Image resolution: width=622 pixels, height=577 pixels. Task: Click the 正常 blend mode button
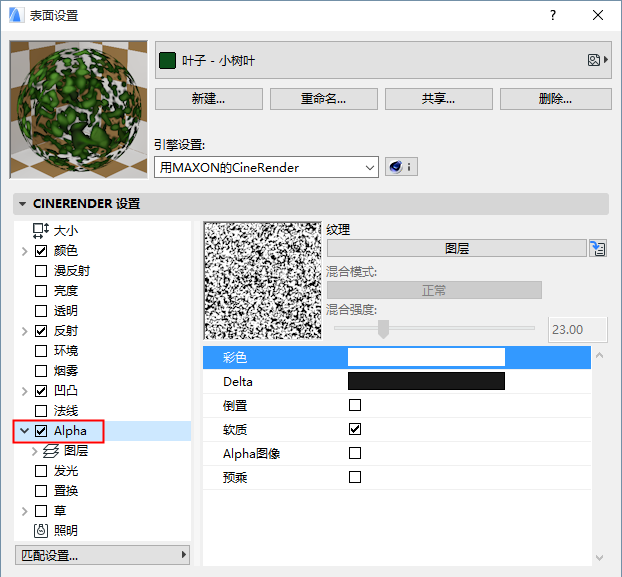434,290
